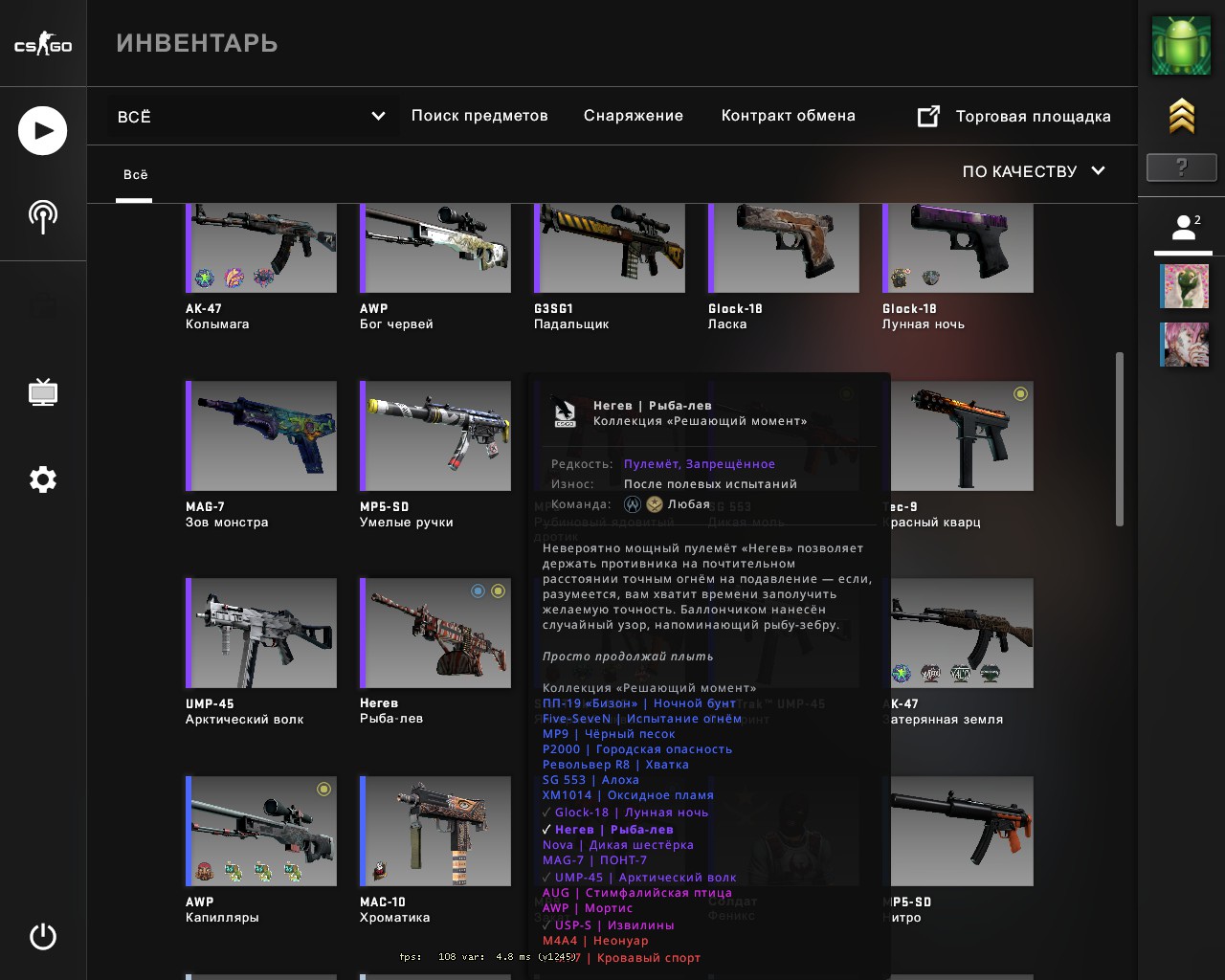1225x980 pixels.
Task: Click M4A4 | Неонуар entry
Action: coord(595,941)
